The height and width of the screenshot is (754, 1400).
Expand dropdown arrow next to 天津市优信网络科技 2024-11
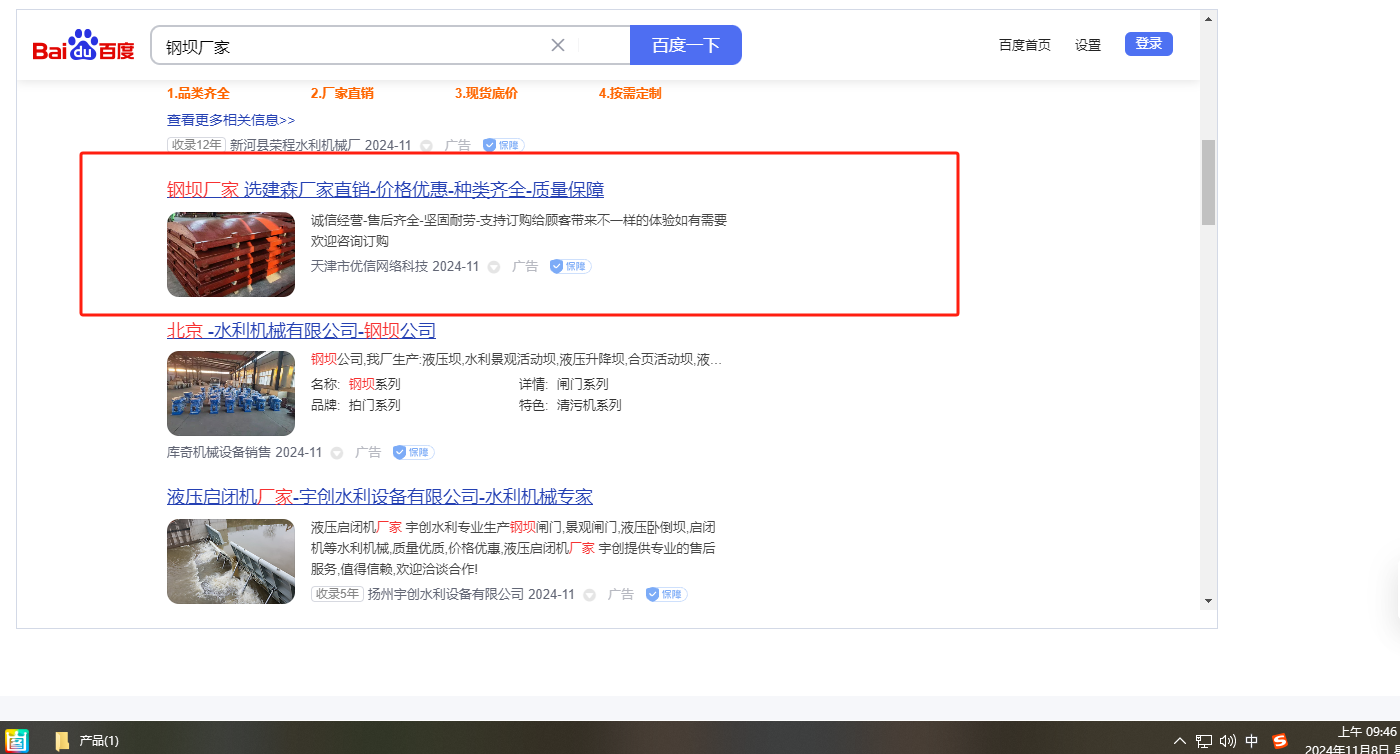[x=494, y=267]
